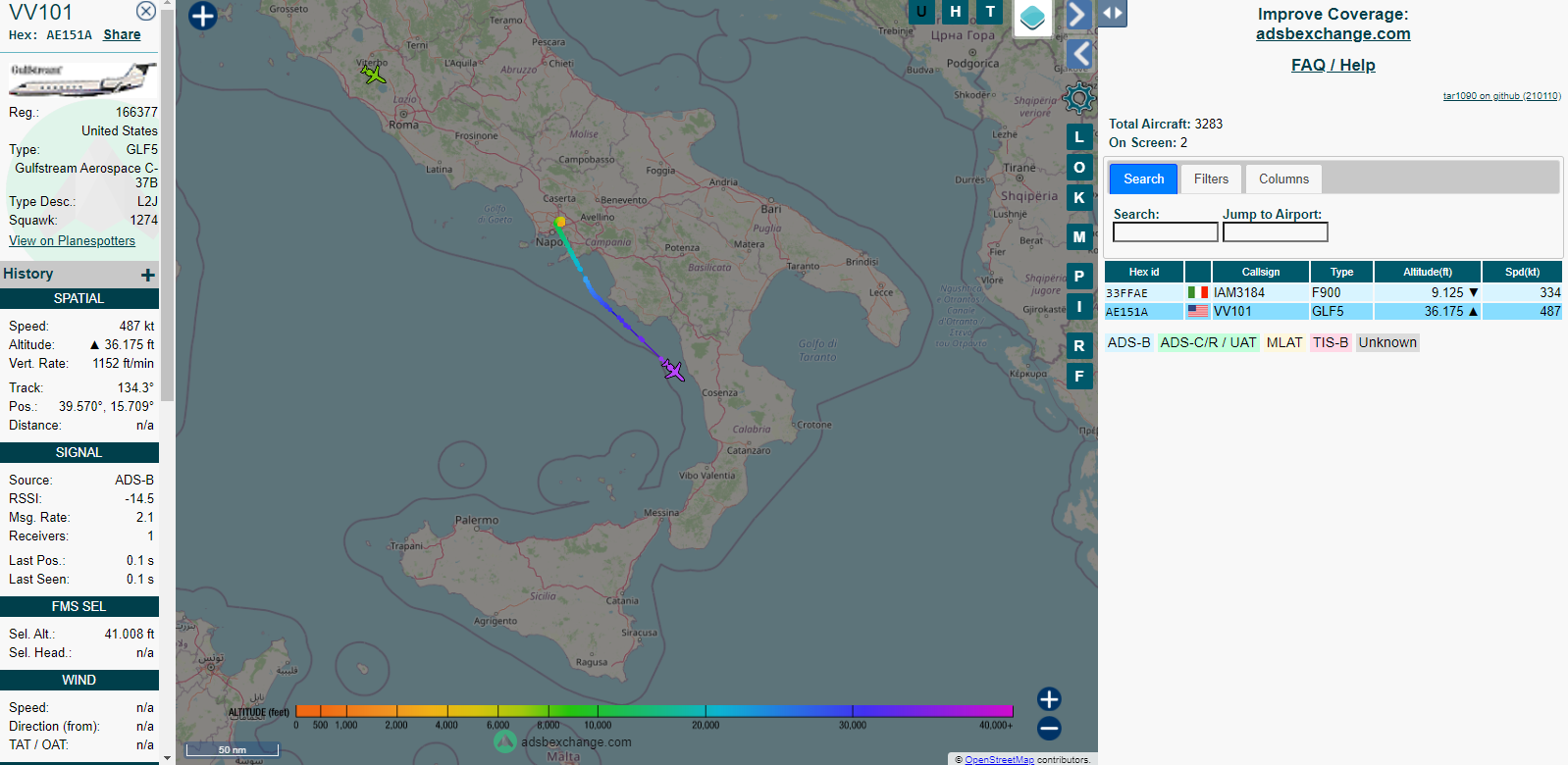
Task: Click the 50 nm map scale bar
Action: [233, 749]
